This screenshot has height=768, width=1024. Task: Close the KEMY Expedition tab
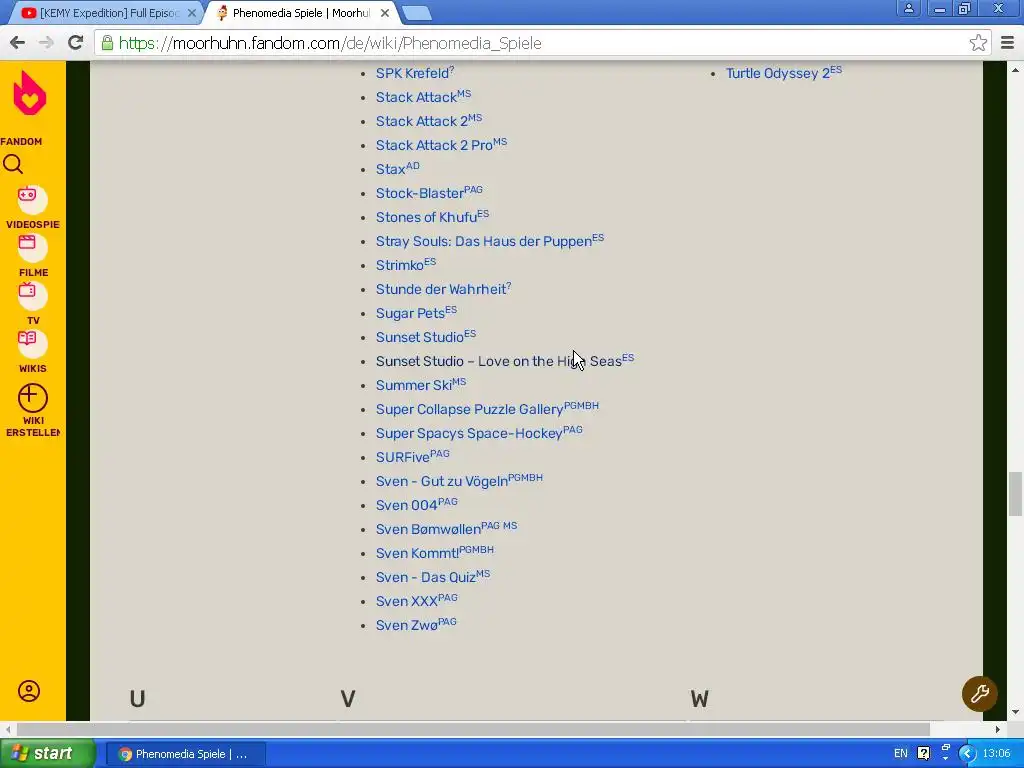191,13
